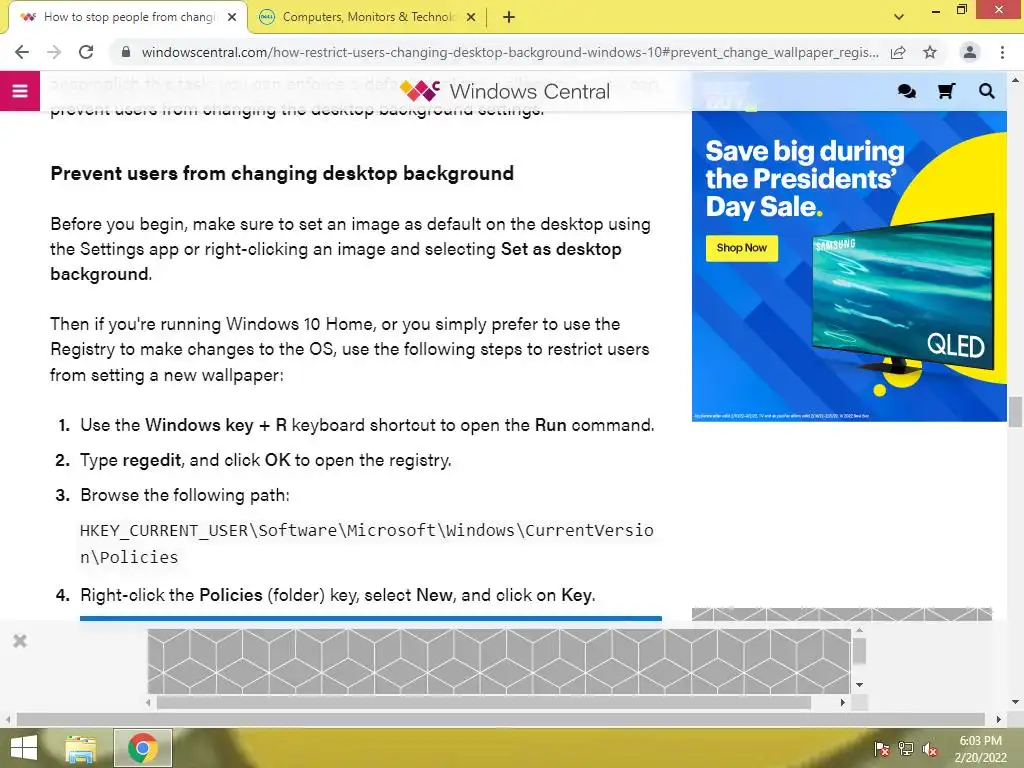Click the bold 'Policies' word in step 4
The width and height of the screenshot is (1024, 768).
231,595
